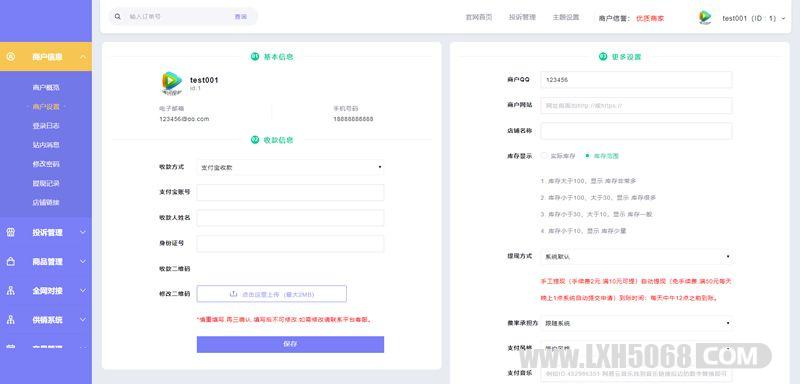Open 修改密码 in sidebar
The width and height of the screenshot is (800, 384).
click(46, 164)
